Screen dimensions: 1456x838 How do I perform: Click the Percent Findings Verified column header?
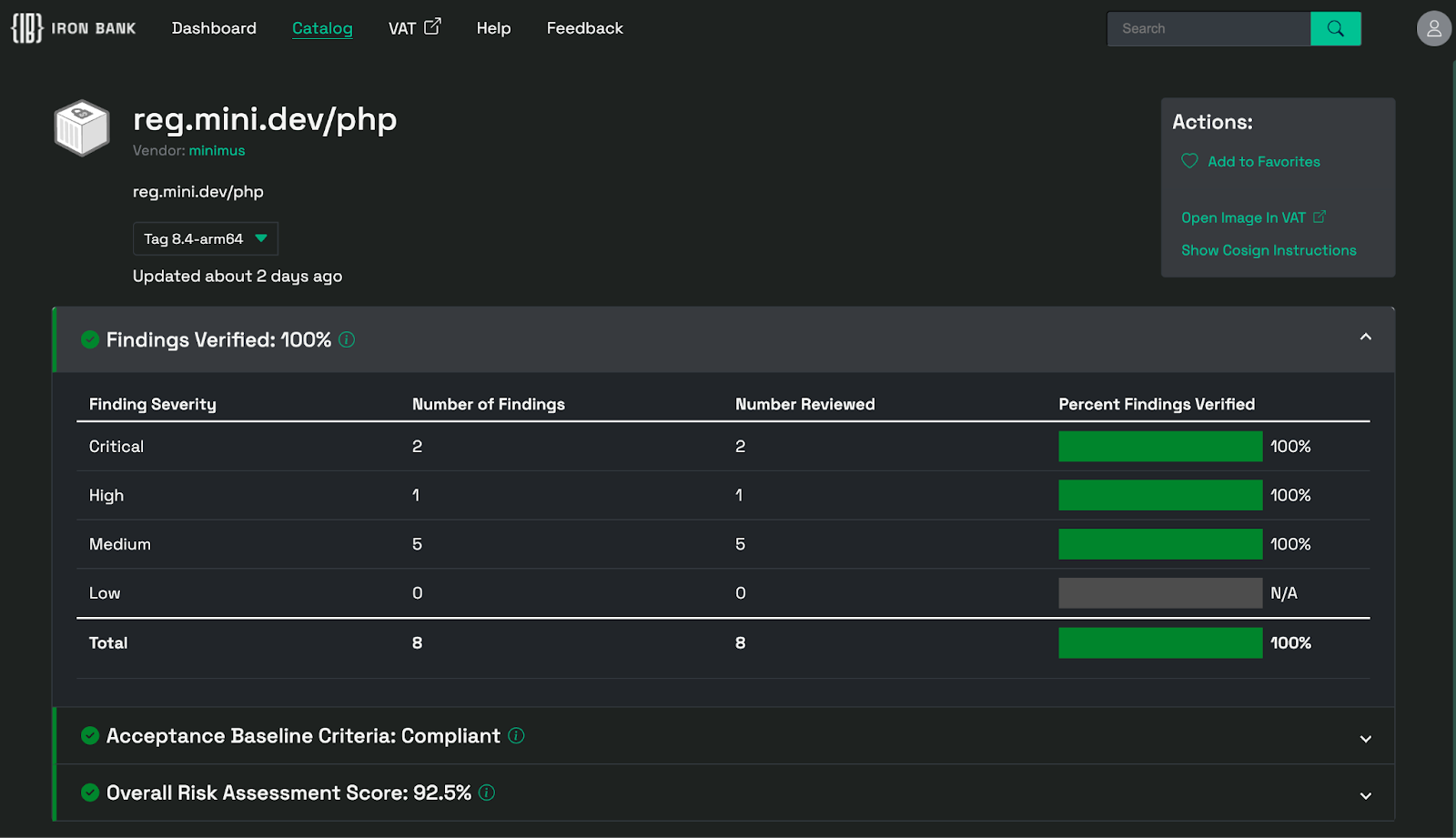click(1157, 404)
